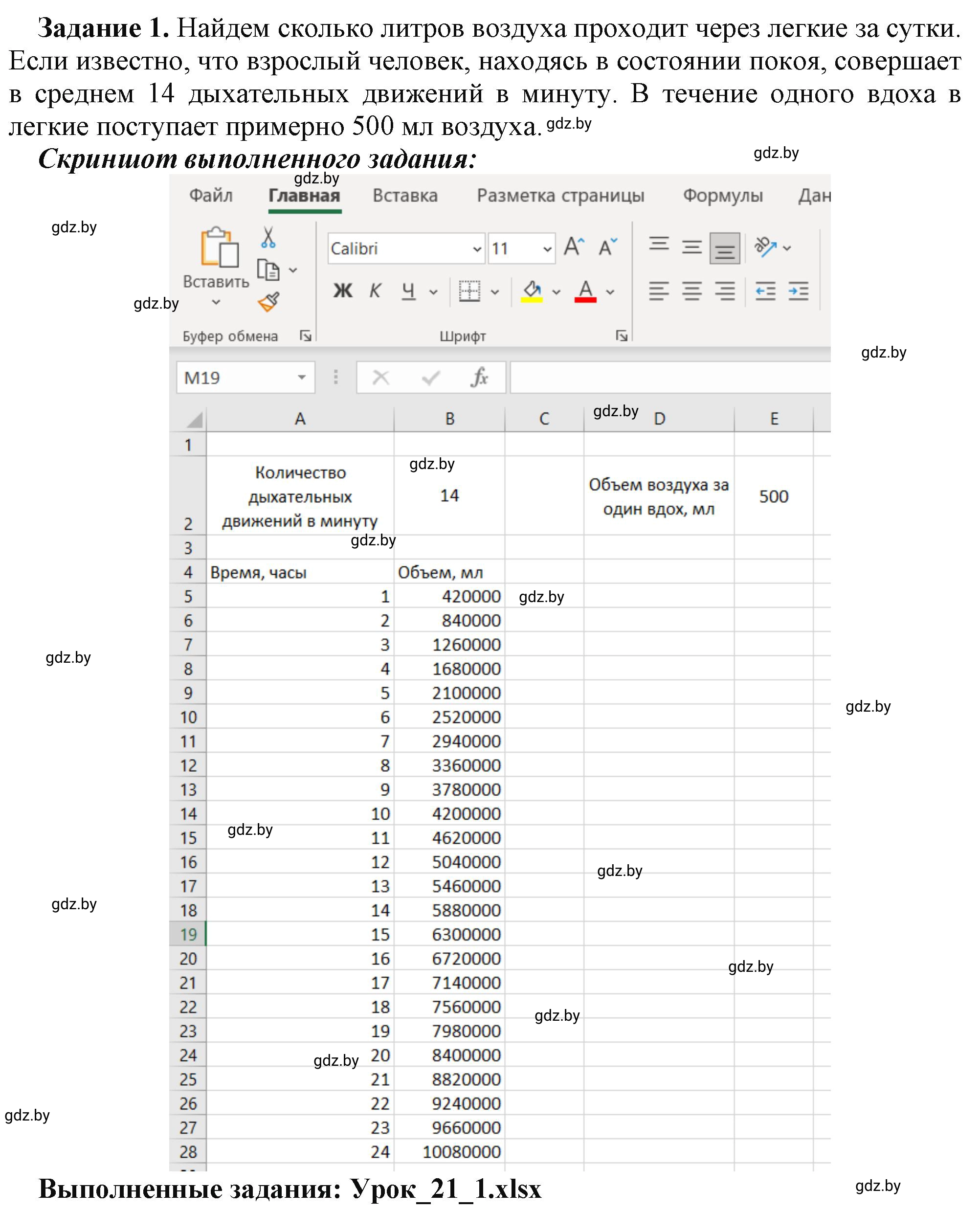This screenshot has width=980, height=1211.
Task: Increase font size with the large A icon
Action: tap(574, 247)
